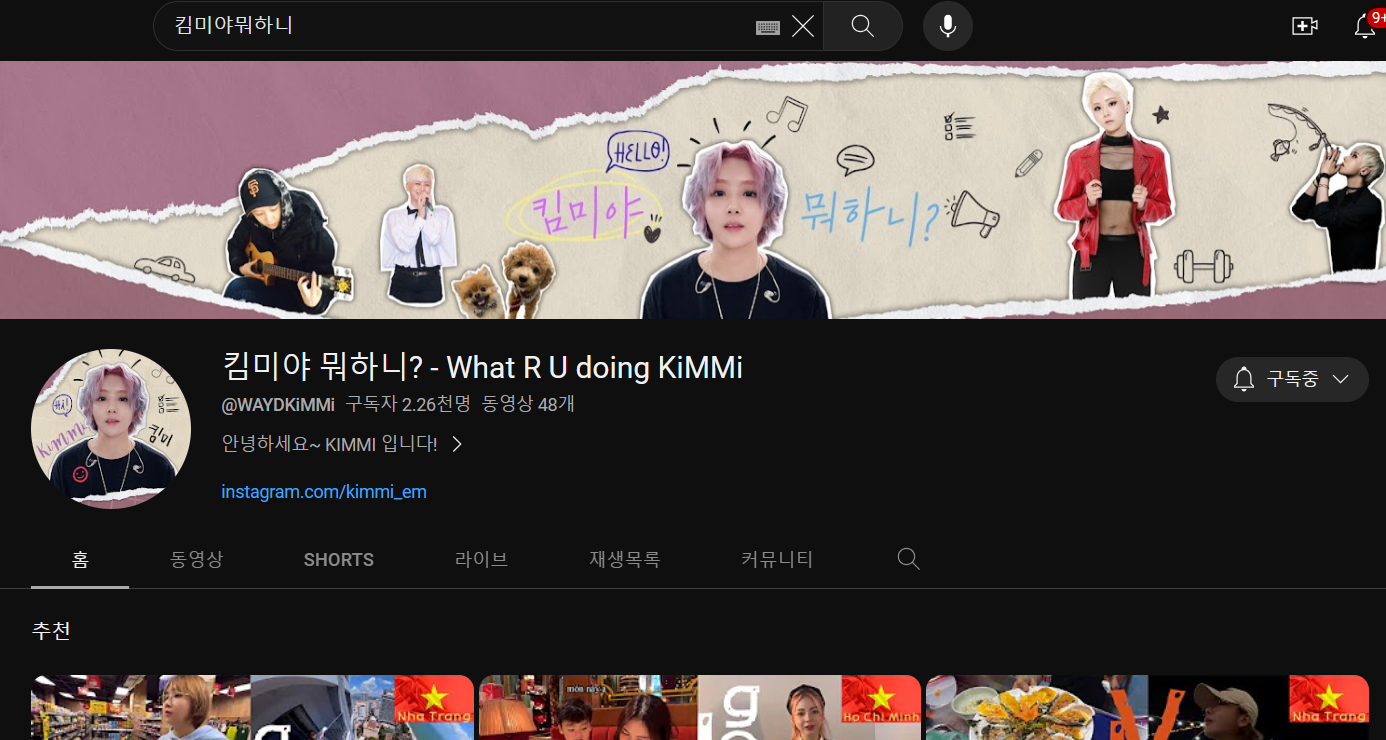
Task: Go to the 커뮤니티 tab
Action: (x=777, y=559)
